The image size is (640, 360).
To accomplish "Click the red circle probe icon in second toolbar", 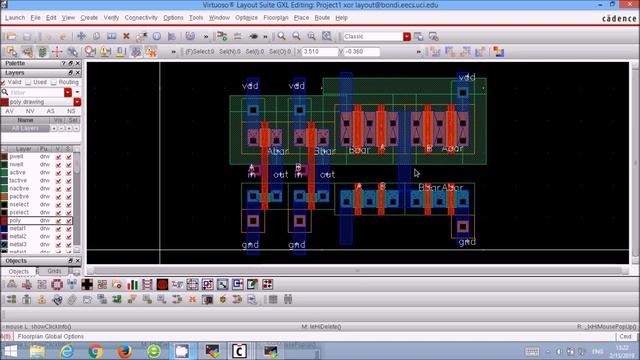I will click(x=90, y=52).
